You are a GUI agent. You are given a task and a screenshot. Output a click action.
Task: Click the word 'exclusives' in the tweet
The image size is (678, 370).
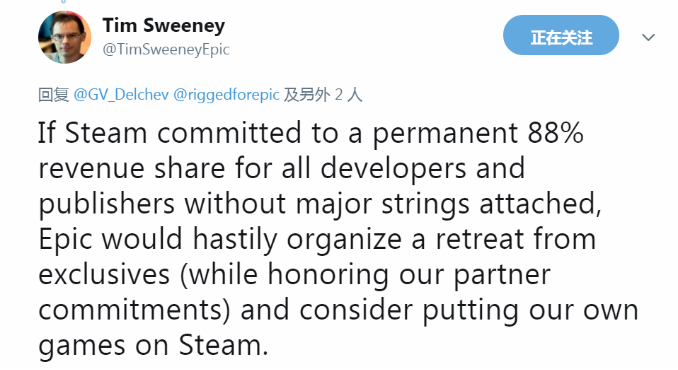click(x=104, y=275)
